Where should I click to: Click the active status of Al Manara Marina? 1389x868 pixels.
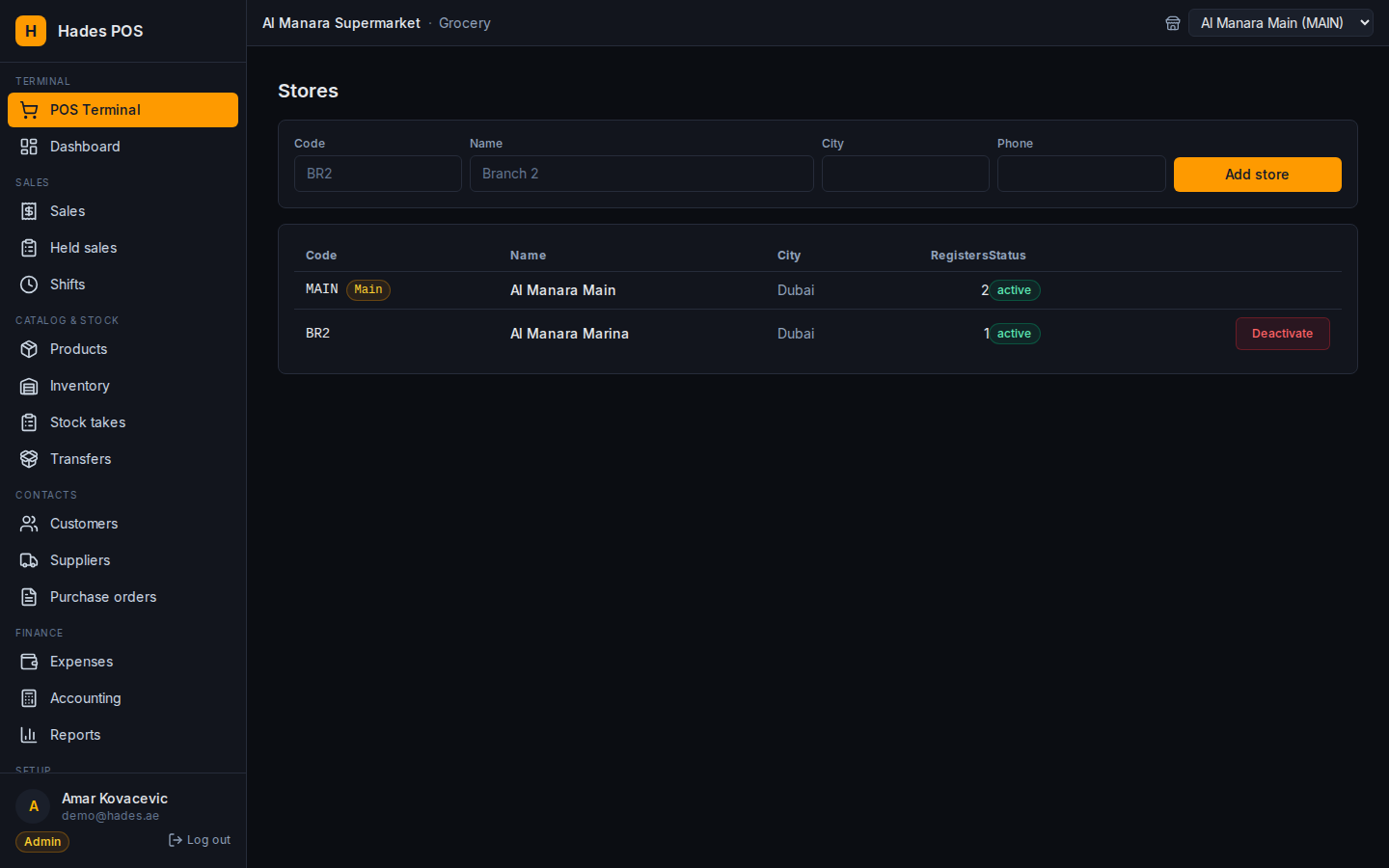point(1014,334)
